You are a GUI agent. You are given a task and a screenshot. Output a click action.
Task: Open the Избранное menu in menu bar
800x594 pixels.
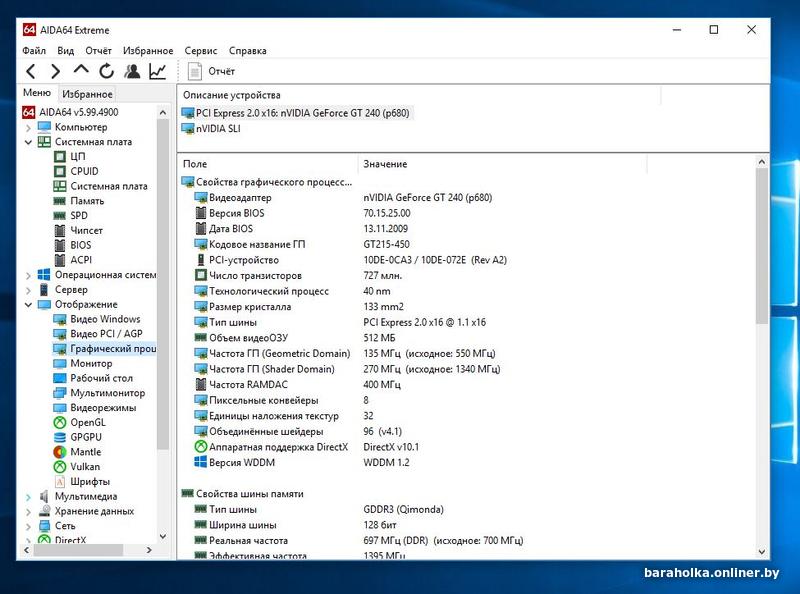click(148, 51)
